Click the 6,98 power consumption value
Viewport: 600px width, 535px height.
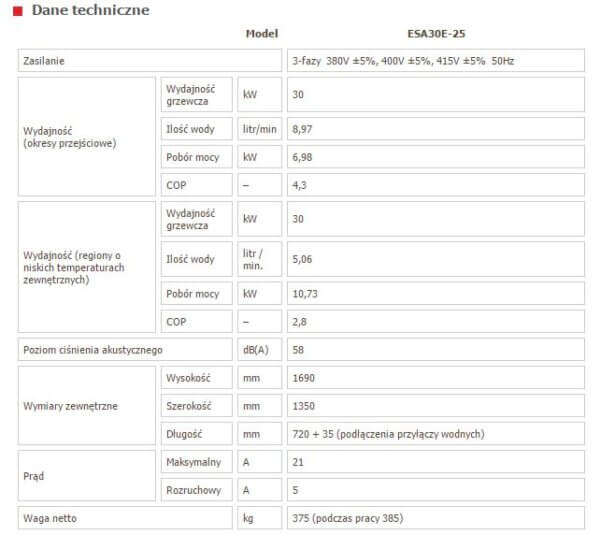(304, 157)
